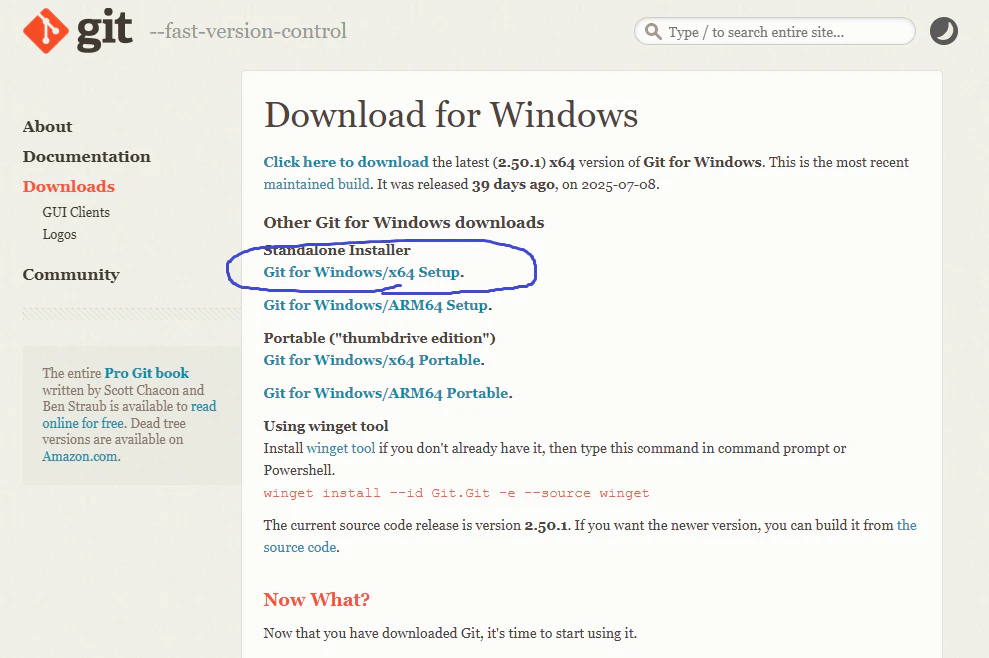This screenshot has width=989, height=658.
Task: Go to the Downloads section
Action: (69, 186)
